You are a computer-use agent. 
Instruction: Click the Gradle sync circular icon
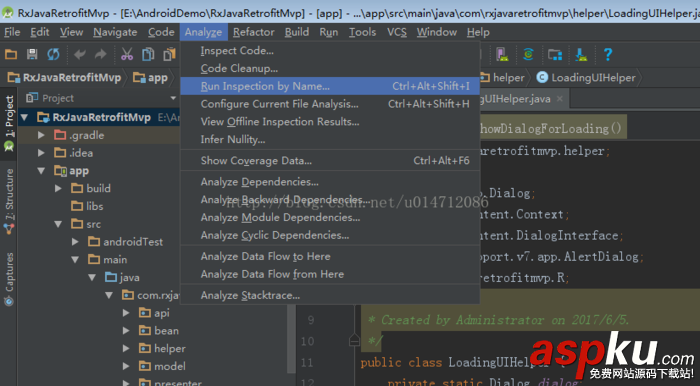(529, 54)
